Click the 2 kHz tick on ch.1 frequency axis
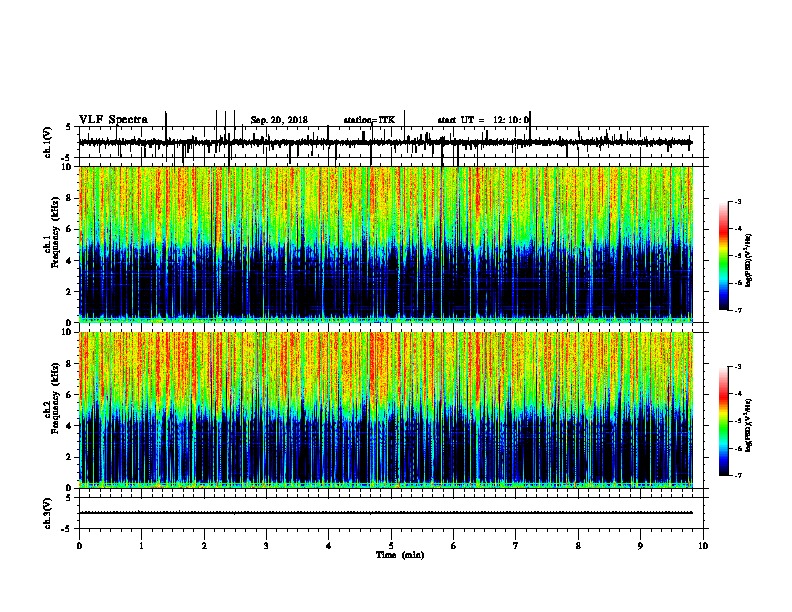This screenshot has width=792, height=612. 69,292
